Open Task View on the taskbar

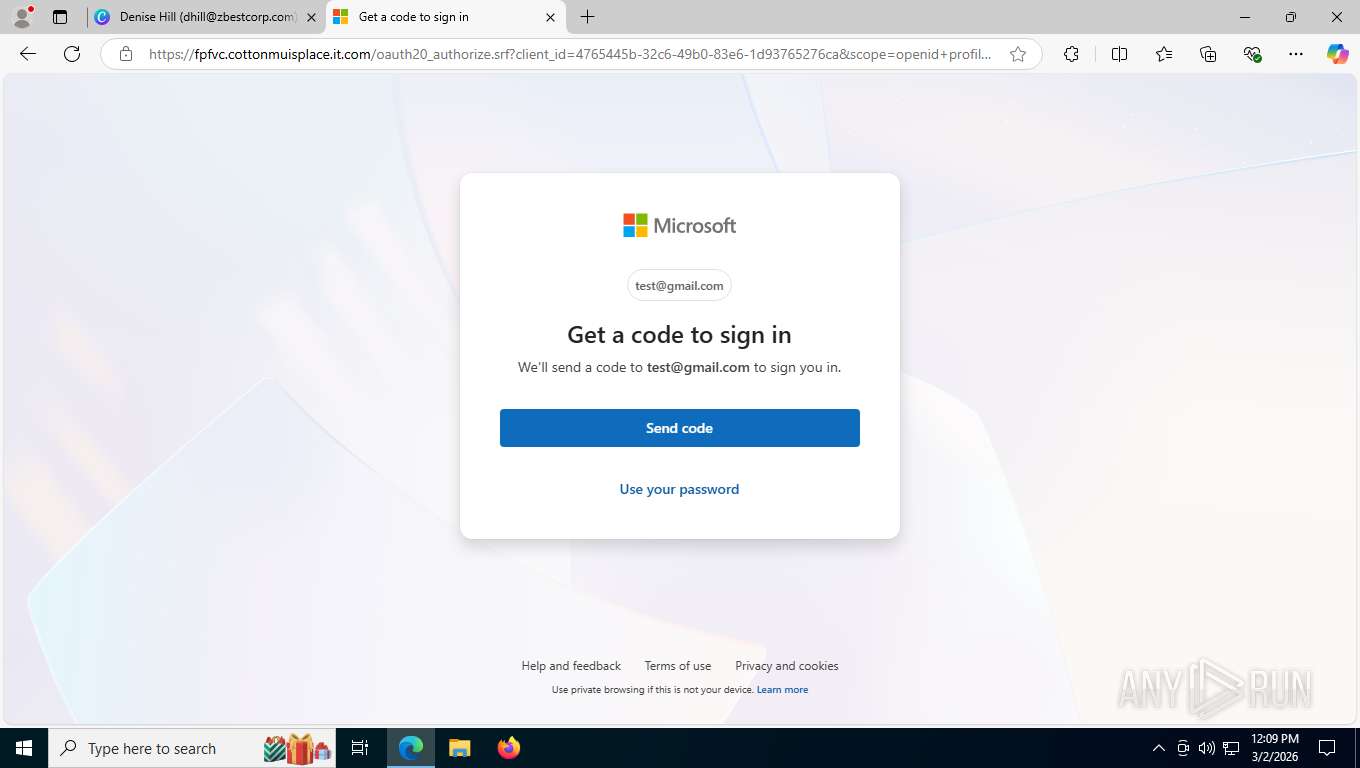click(360, 748)
